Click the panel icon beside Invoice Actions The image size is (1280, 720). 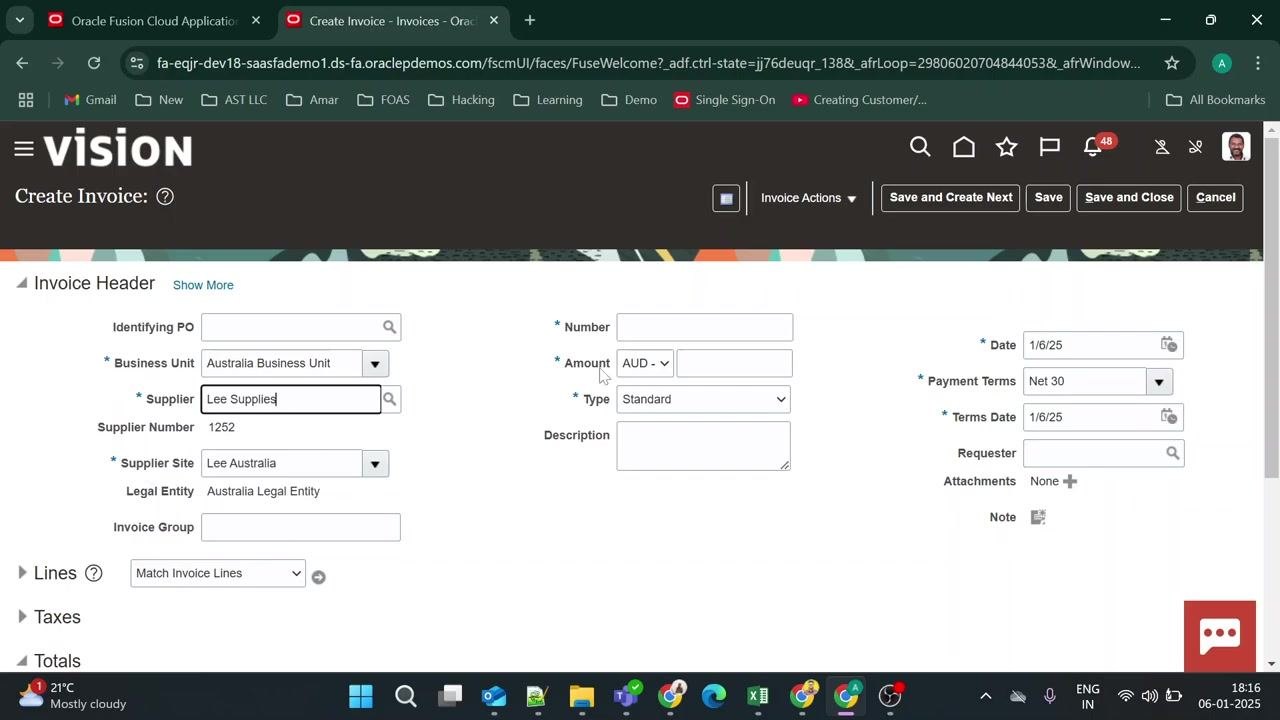coord(726,198)
